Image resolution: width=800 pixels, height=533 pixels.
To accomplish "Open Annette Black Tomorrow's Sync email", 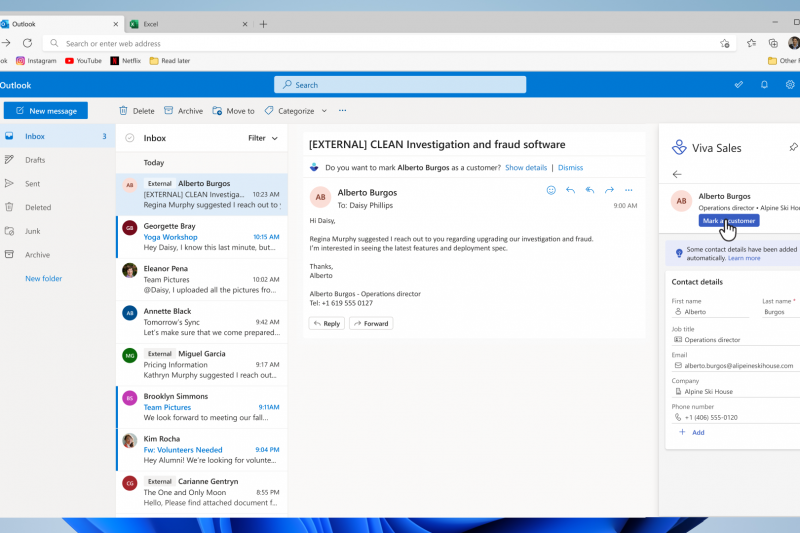I will [x=202, y=322].
